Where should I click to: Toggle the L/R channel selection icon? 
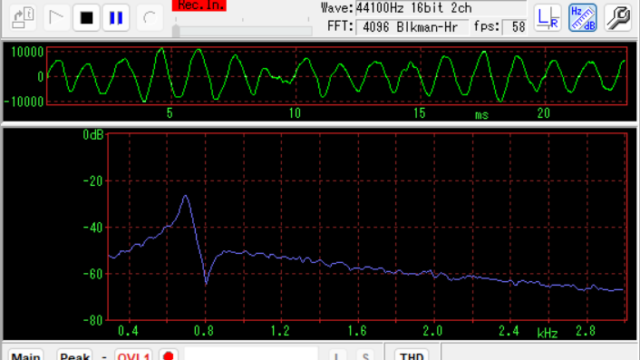548,18
